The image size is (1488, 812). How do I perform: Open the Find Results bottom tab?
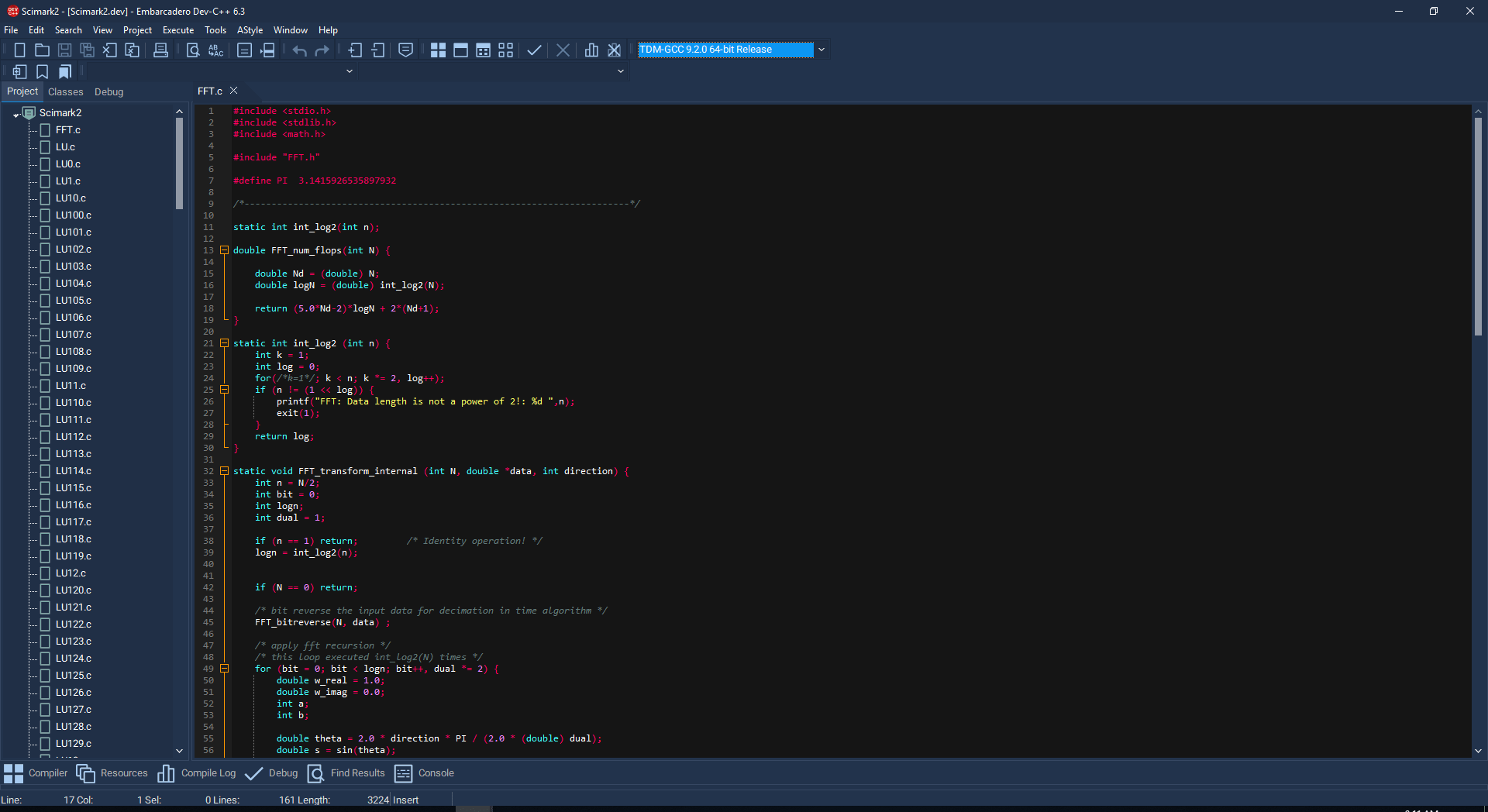pyautogui.click(x=346, y=773)
